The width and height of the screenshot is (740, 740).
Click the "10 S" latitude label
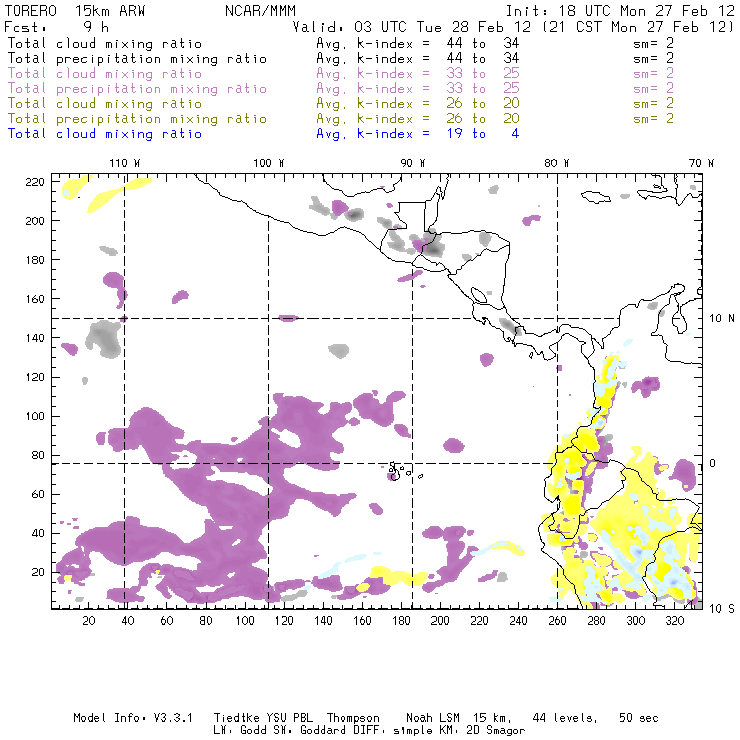point(722,608)
